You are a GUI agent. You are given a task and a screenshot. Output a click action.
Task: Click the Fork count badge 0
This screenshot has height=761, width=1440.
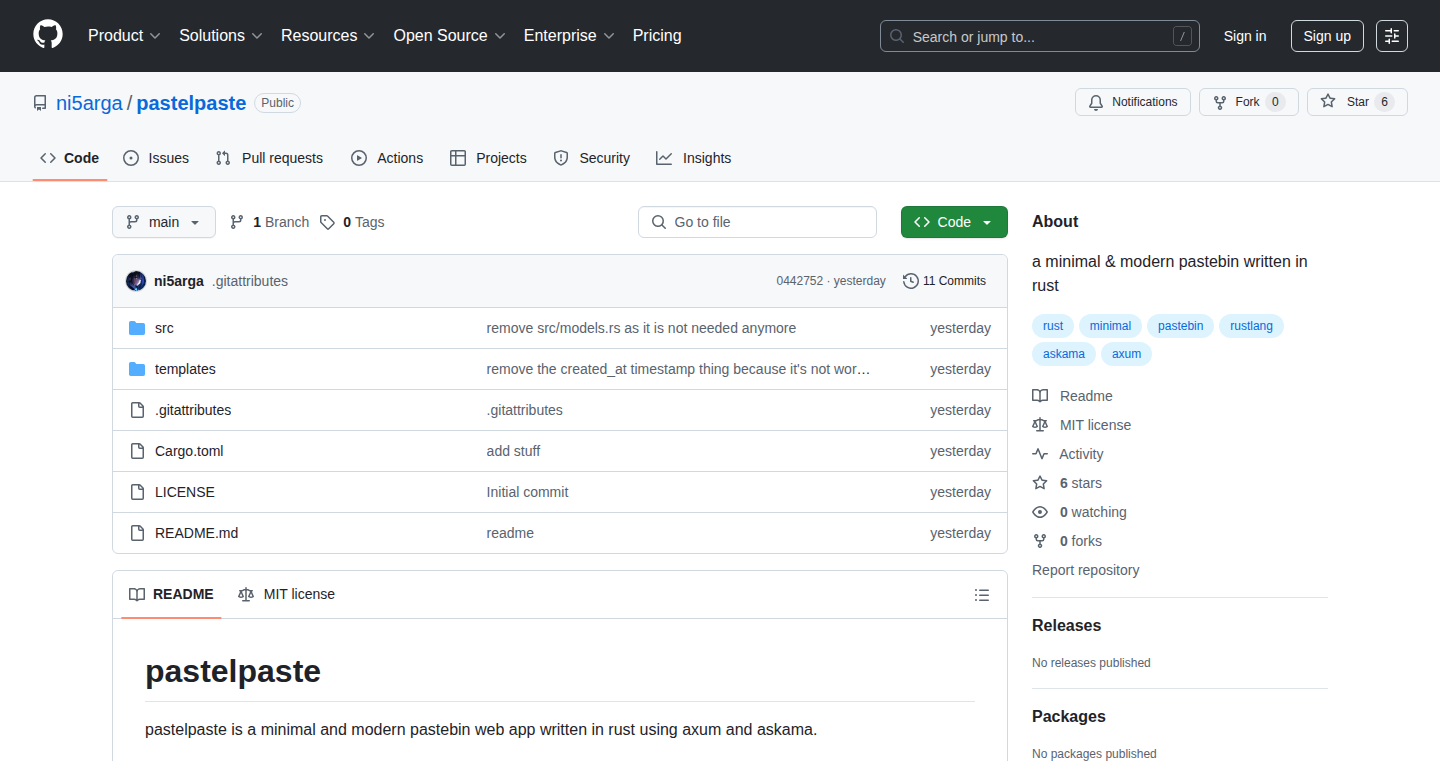pos(1275,102)
